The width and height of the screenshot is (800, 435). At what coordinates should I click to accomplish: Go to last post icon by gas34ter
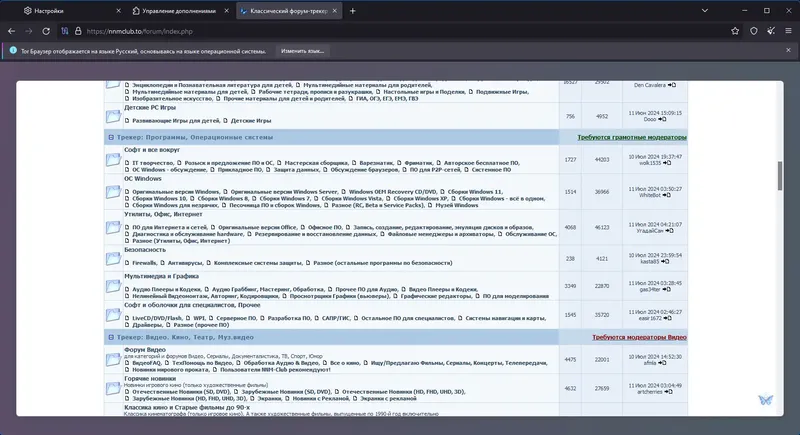[666, 290]
